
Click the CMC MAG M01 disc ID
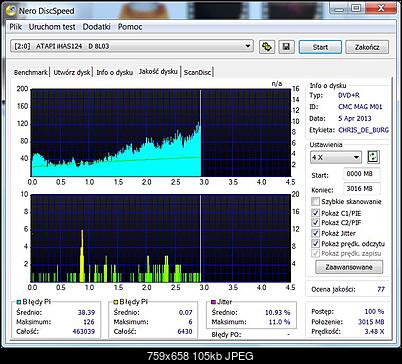point(360,107)
